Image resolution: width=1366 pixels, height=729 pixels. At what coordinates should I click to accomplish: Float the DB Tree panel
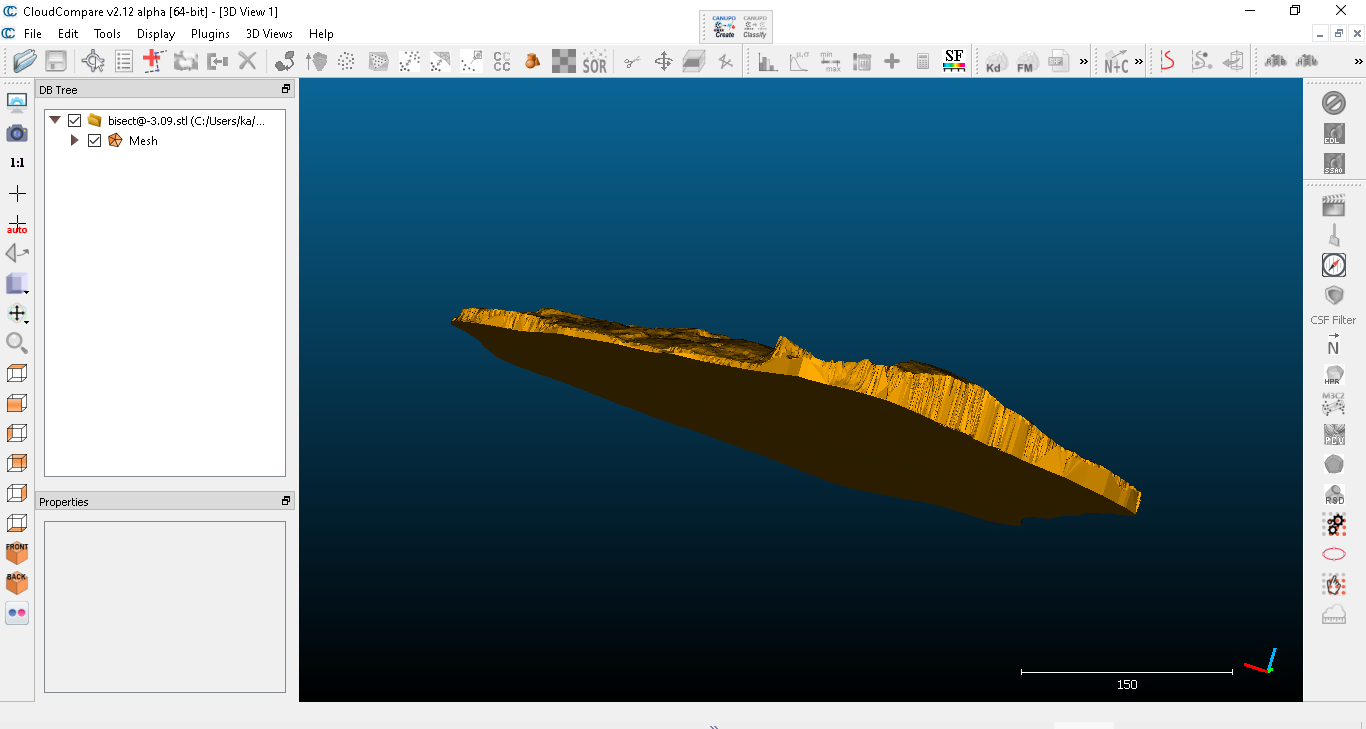click(x=286, y=89)
